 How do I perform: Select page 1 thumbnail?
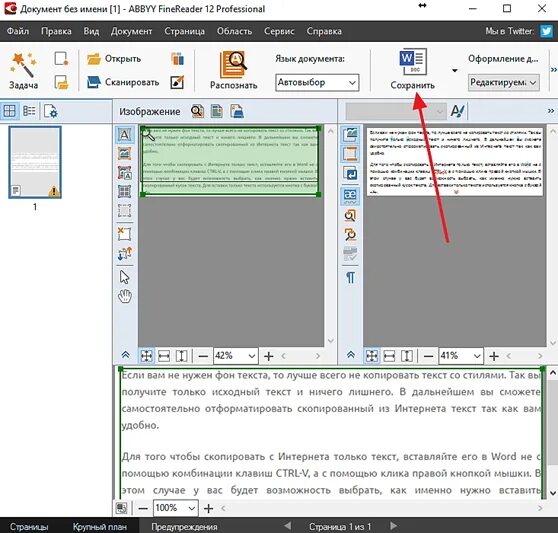pyautogui.click(x=35, y=162)
